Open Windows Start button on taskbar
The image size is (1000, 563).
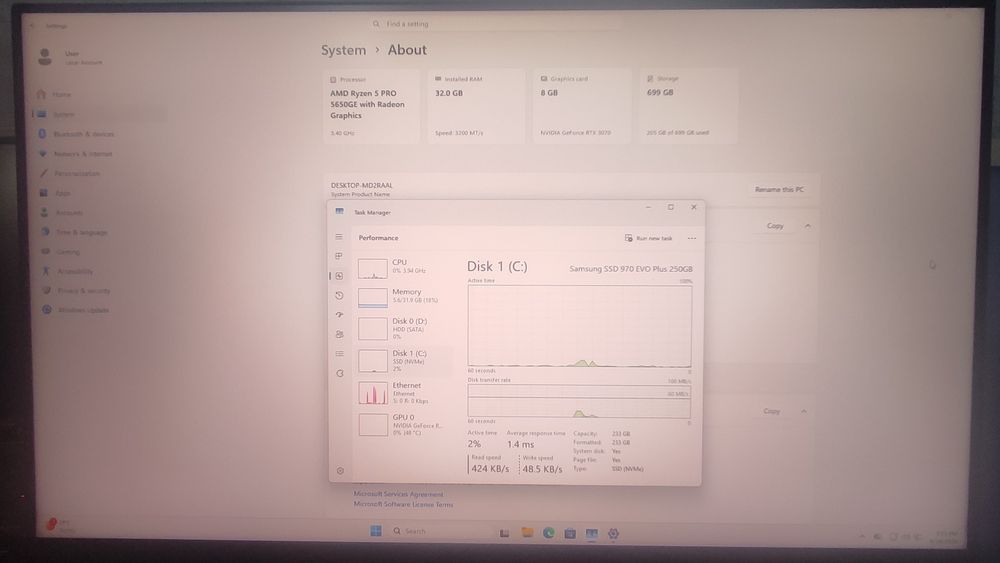point(376,531)
